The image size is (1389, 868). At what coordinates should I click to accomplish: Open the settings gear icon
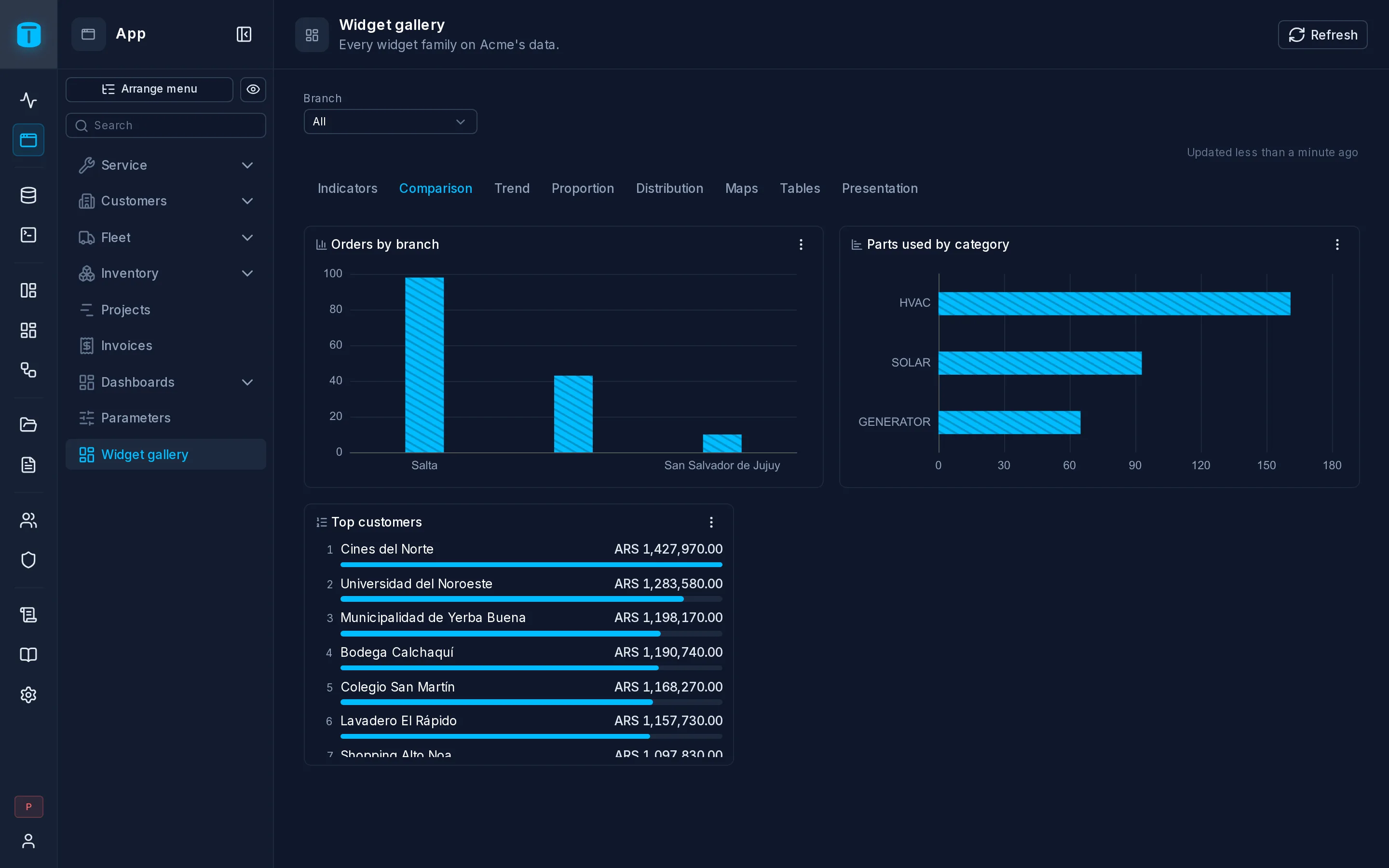click(x=28, y=694)
